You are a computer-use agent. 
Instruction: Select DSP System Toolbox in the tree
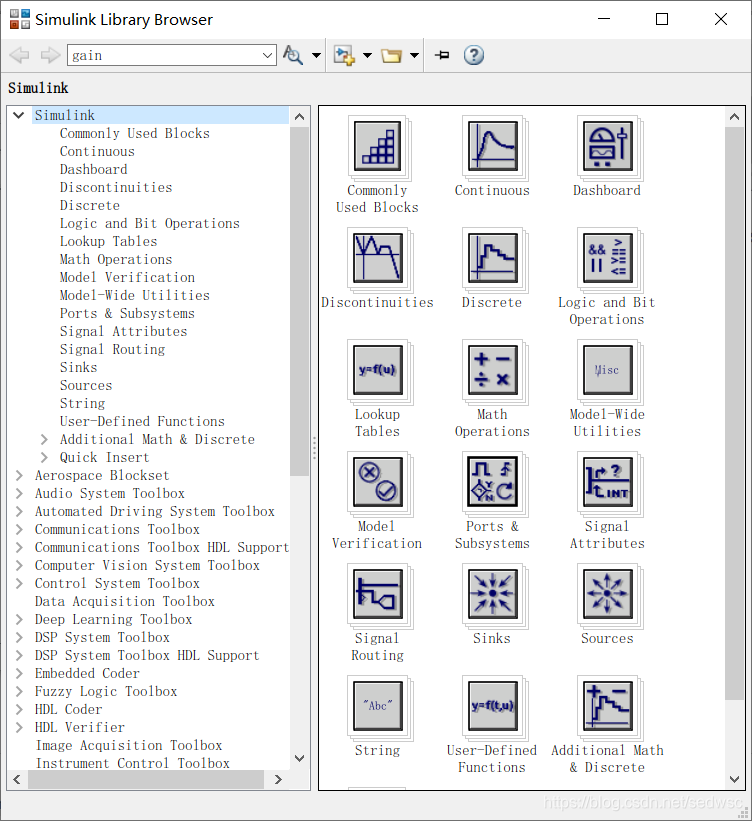[x=102, y=637]
